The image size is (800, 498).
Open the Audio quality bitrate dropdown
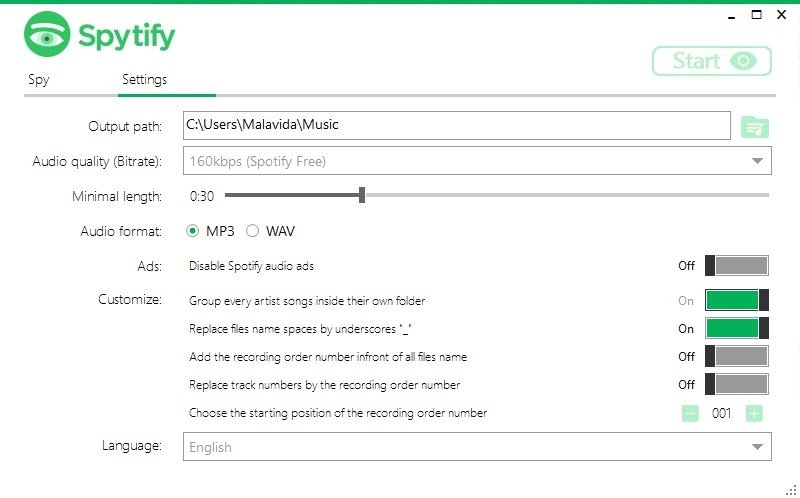pos(477,161)
